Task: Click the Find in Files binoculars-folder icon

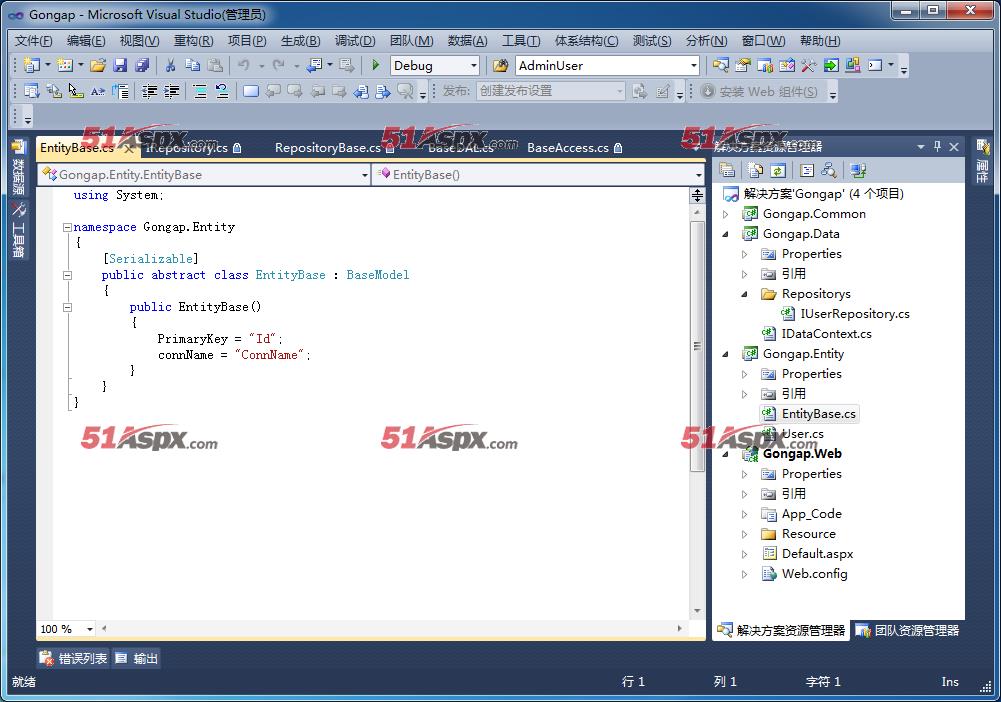Action: click(x=501, y=65)
